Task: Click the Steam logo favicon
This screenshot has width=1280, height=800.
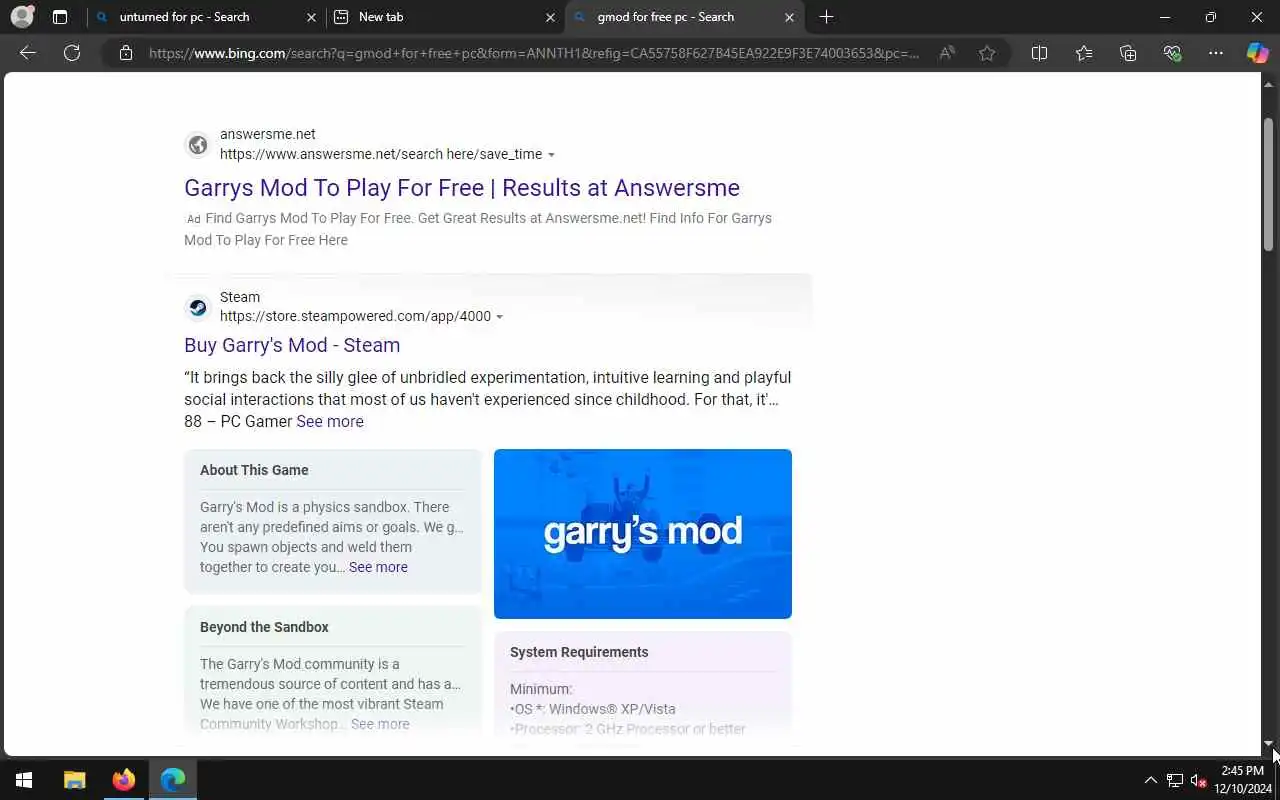Action: pos(198,307)
